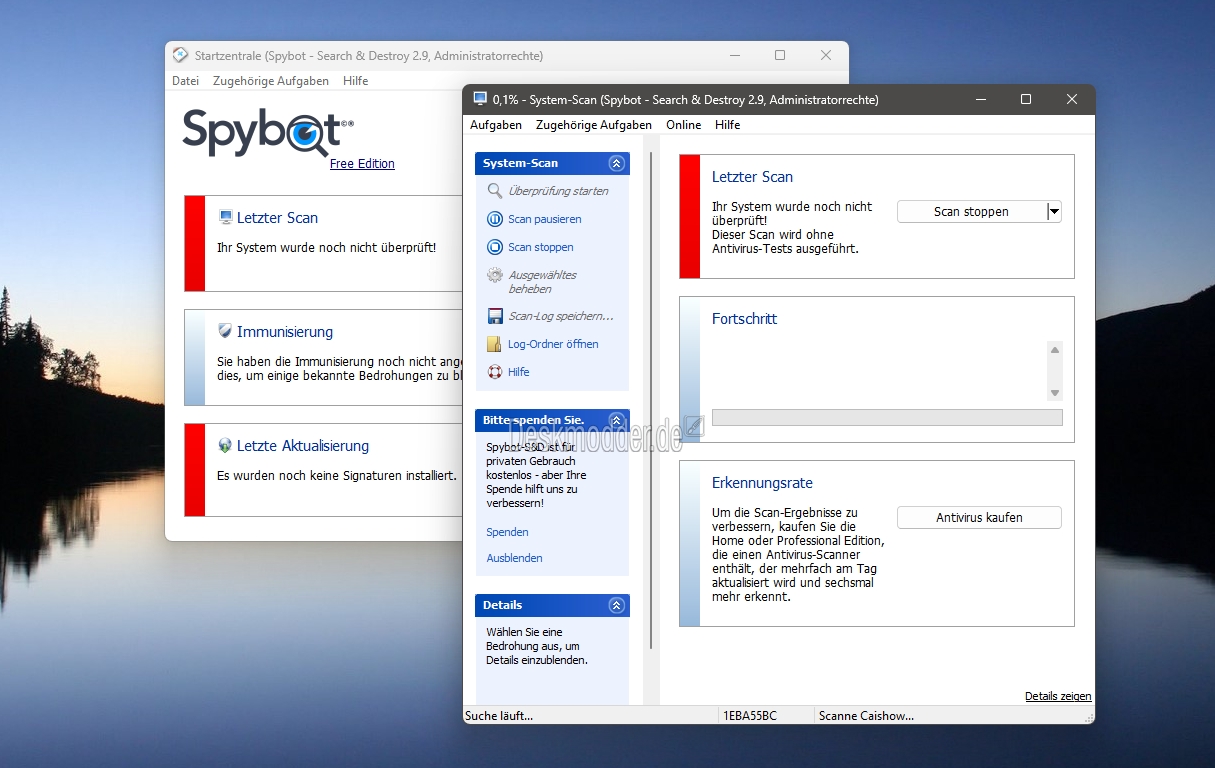Click the down arrow in the Fortschritt list
Viewport: 1215px width, 768px height.
pos(1054,393)
